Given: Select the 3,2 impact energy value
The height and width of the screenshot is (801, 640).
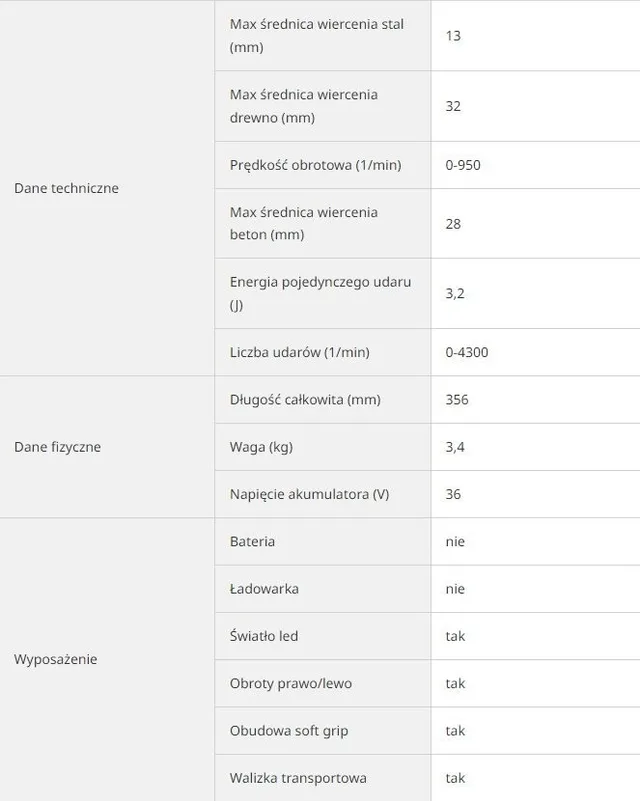Looking at the screenshot, I should (455, 293).
